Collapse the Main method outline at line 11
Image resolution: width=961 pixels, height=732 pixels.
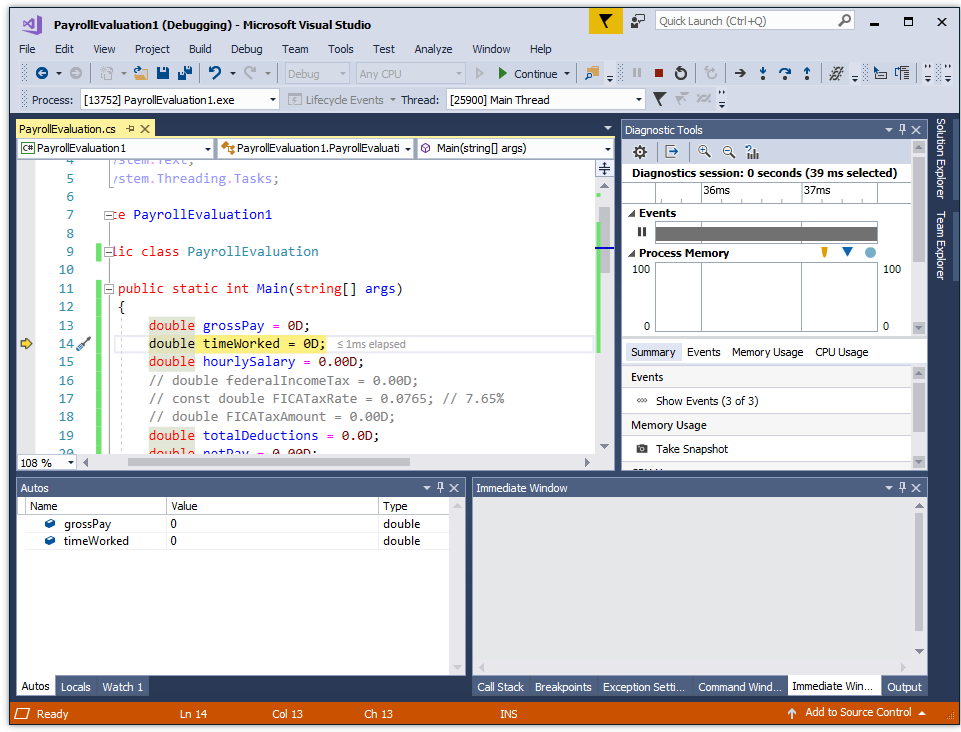(x=109, y=289)
